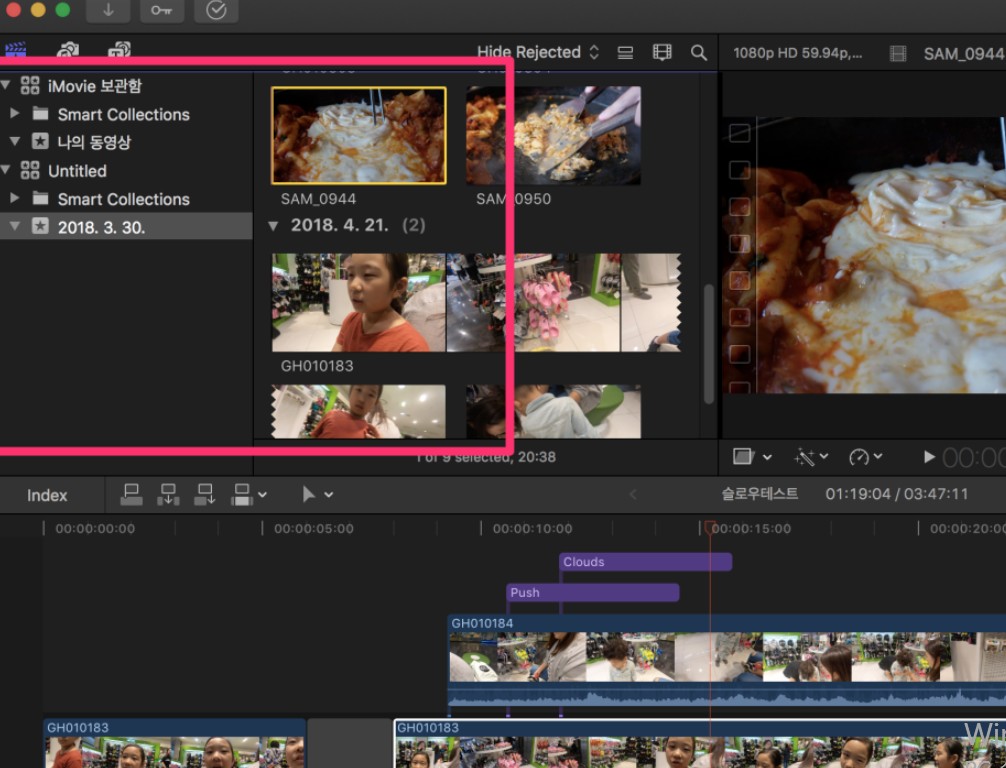Open the enhancements magic wand menu
Viewport: 1006px width, 768px height.
coord(805,456)
